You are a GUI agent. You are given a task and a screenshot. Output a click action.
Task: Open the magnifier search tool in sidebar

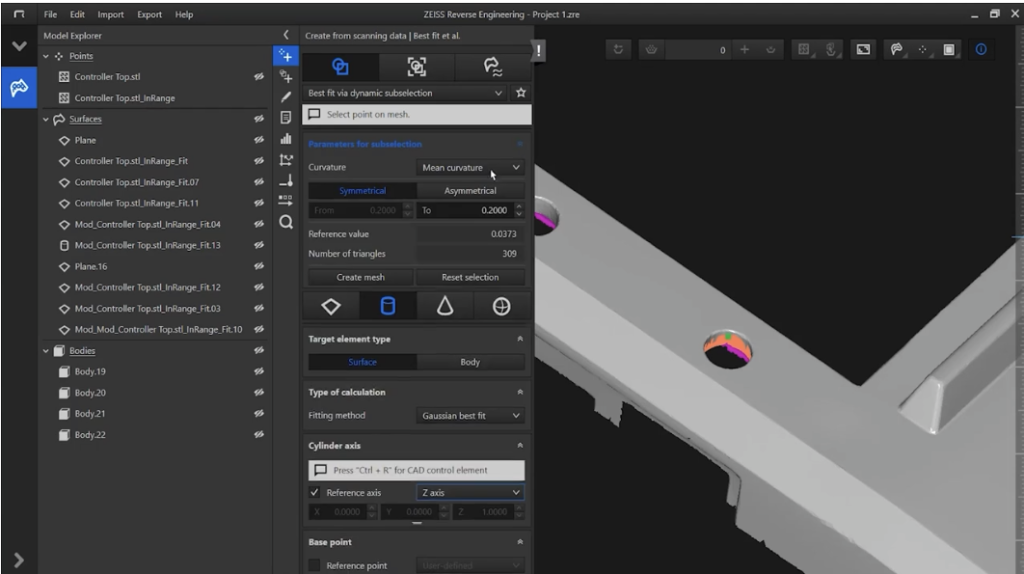(285, 222)
